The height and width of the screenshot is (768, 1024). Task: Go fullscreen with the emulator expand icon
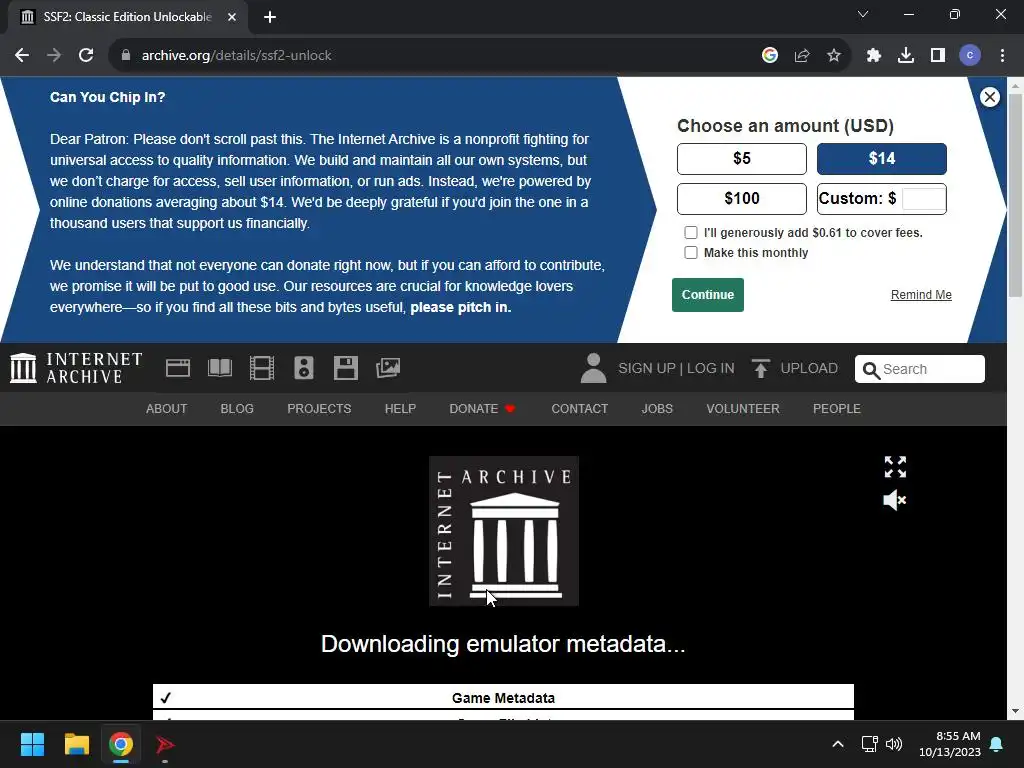coord(895,467)
